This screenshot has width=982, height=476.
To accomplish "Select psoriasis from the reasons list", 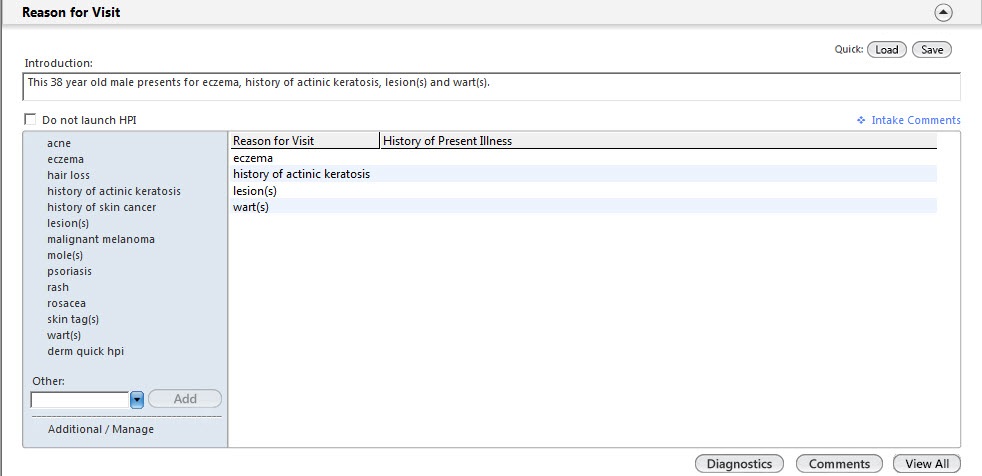I will 70,271.
